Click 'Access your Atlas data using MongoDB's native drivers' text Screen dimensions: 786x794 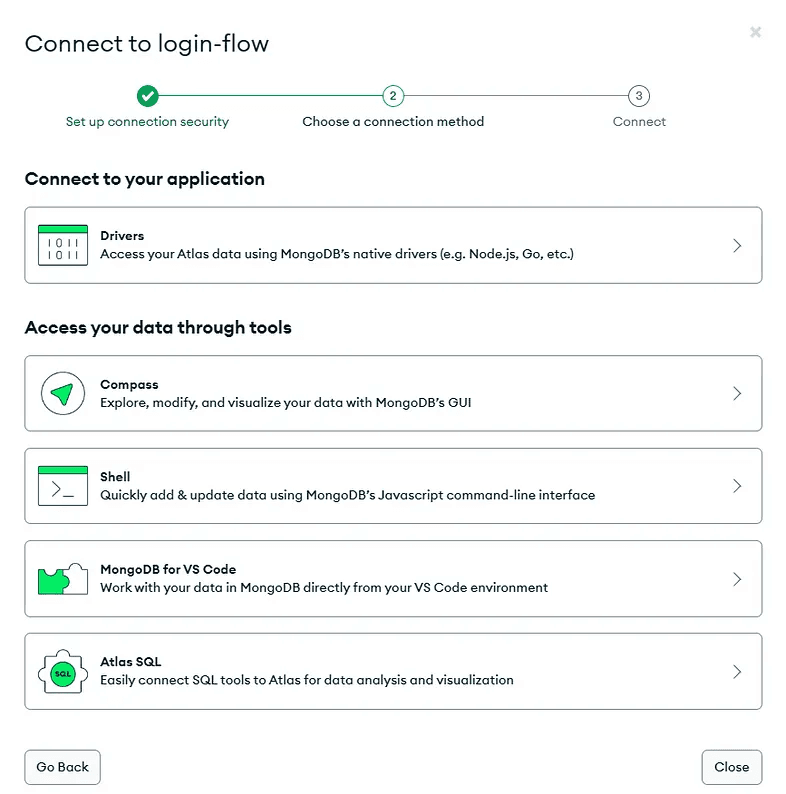pos(337,254)
